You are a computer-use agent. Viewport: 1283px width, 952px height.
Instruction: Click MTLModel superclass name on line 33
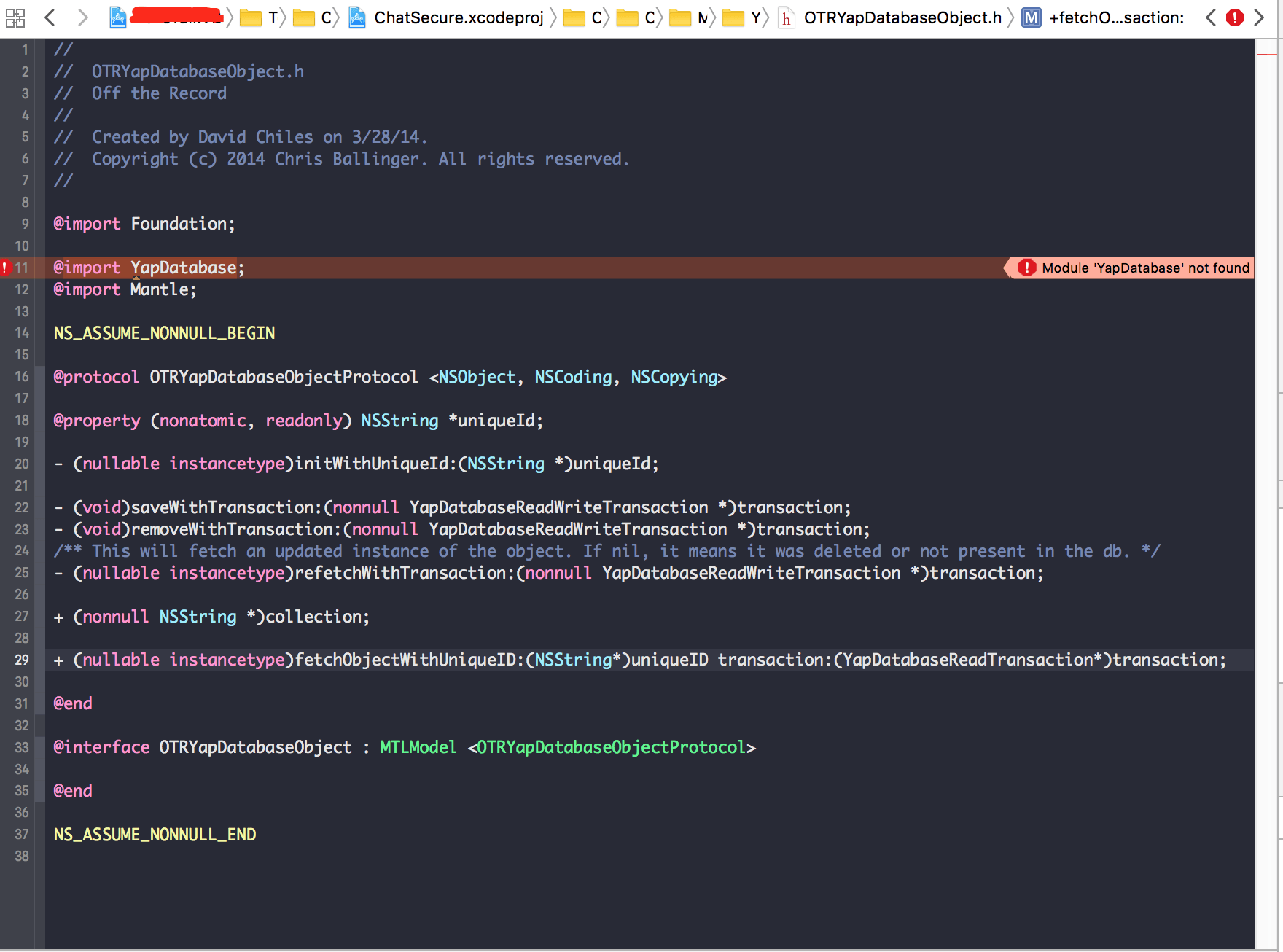pyautogui.click(x=418, y=747)
